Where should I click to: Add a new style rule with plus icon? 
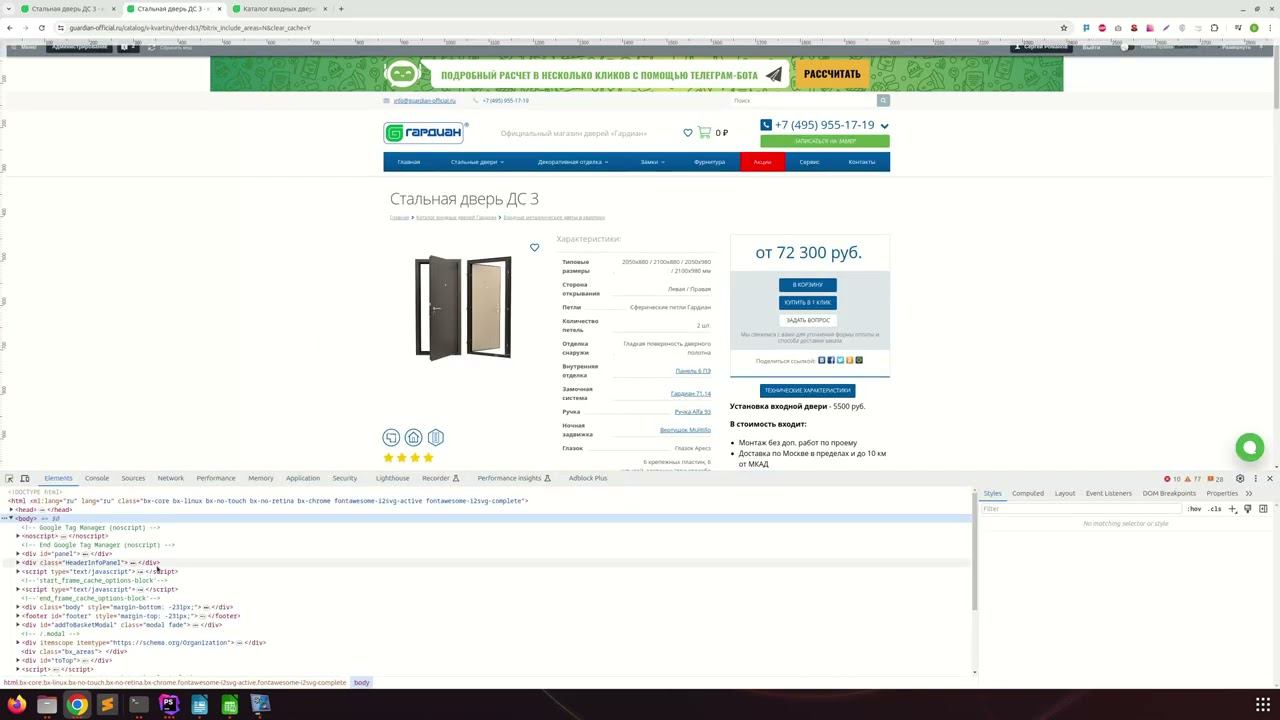click(1232, 509)
